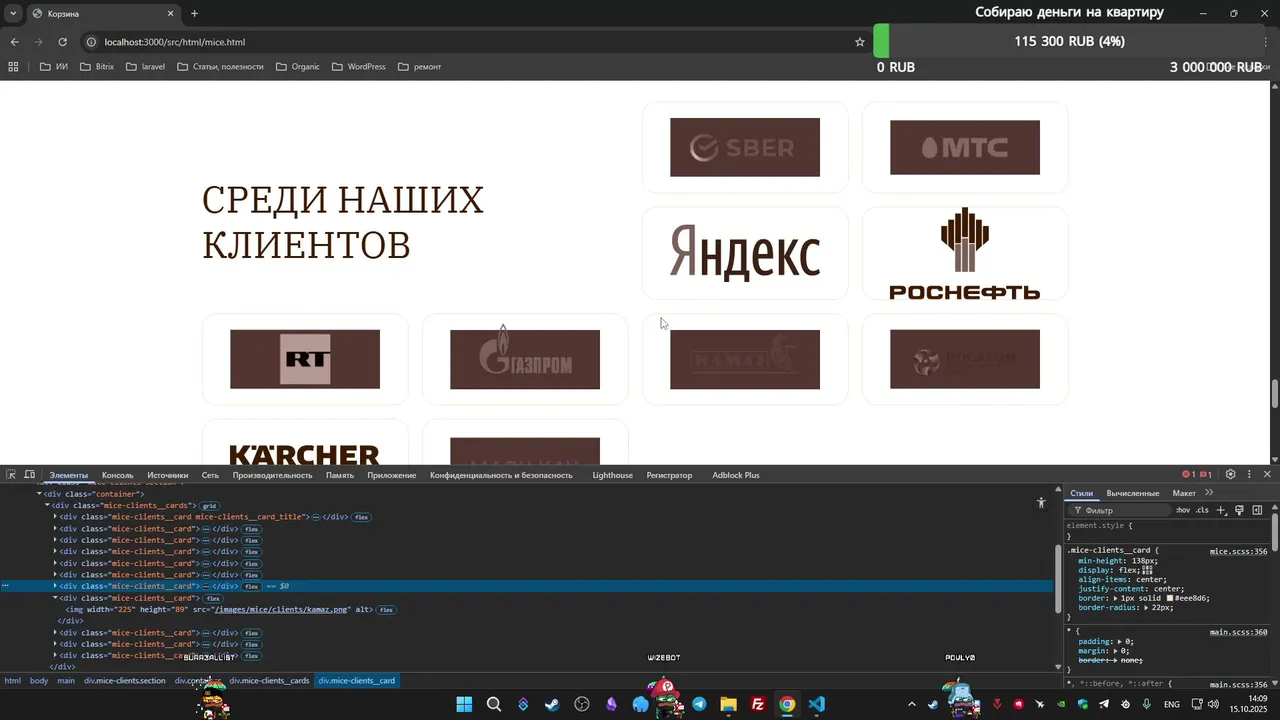This screenshot has width=1280, height=720.
Task: Expand the border shorthand property triangle
Action: (x=1116, y=598)
